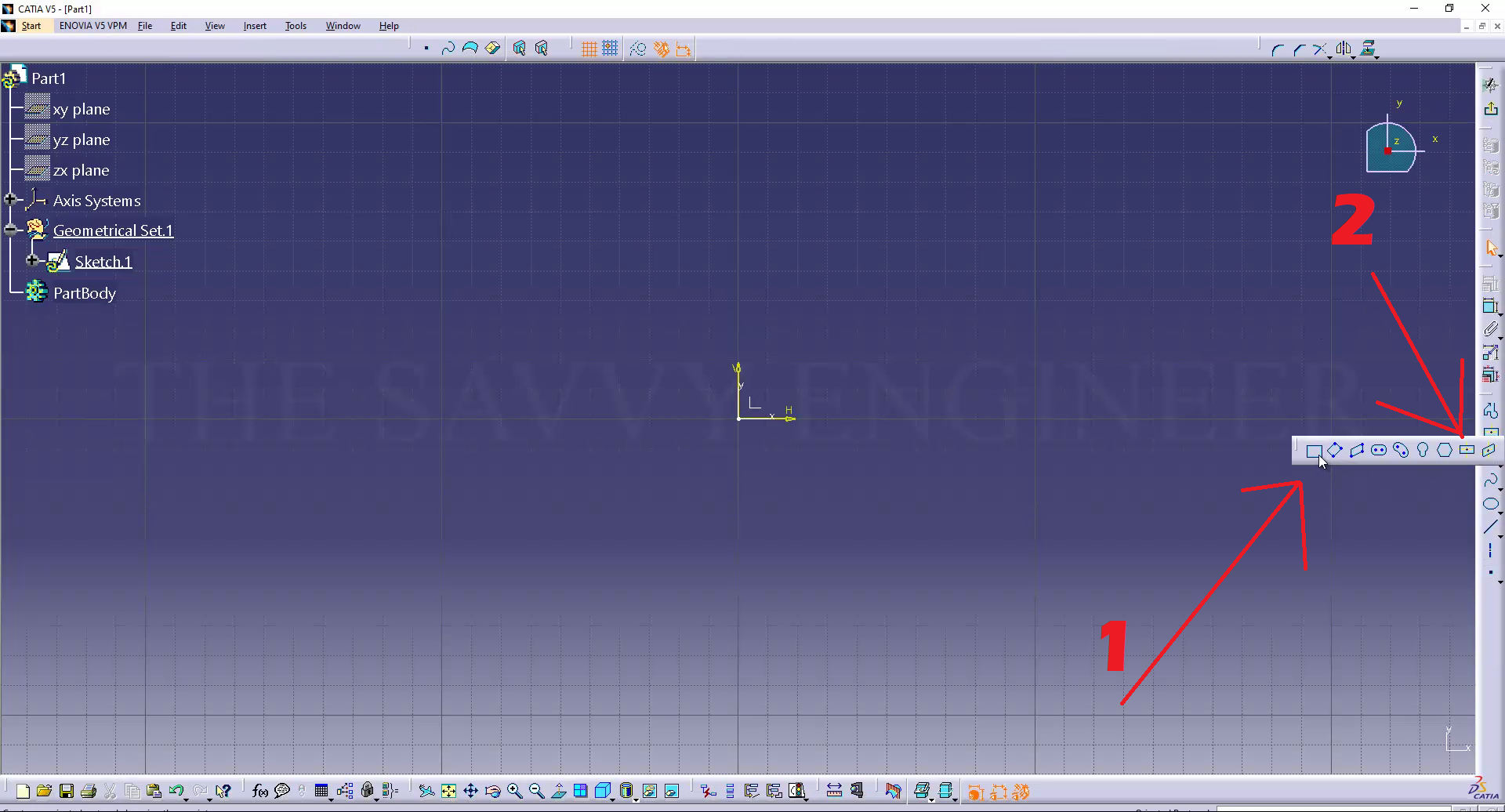Open the Tools menu
Screen dimensions: 1505x812
[x=296, y=26]
